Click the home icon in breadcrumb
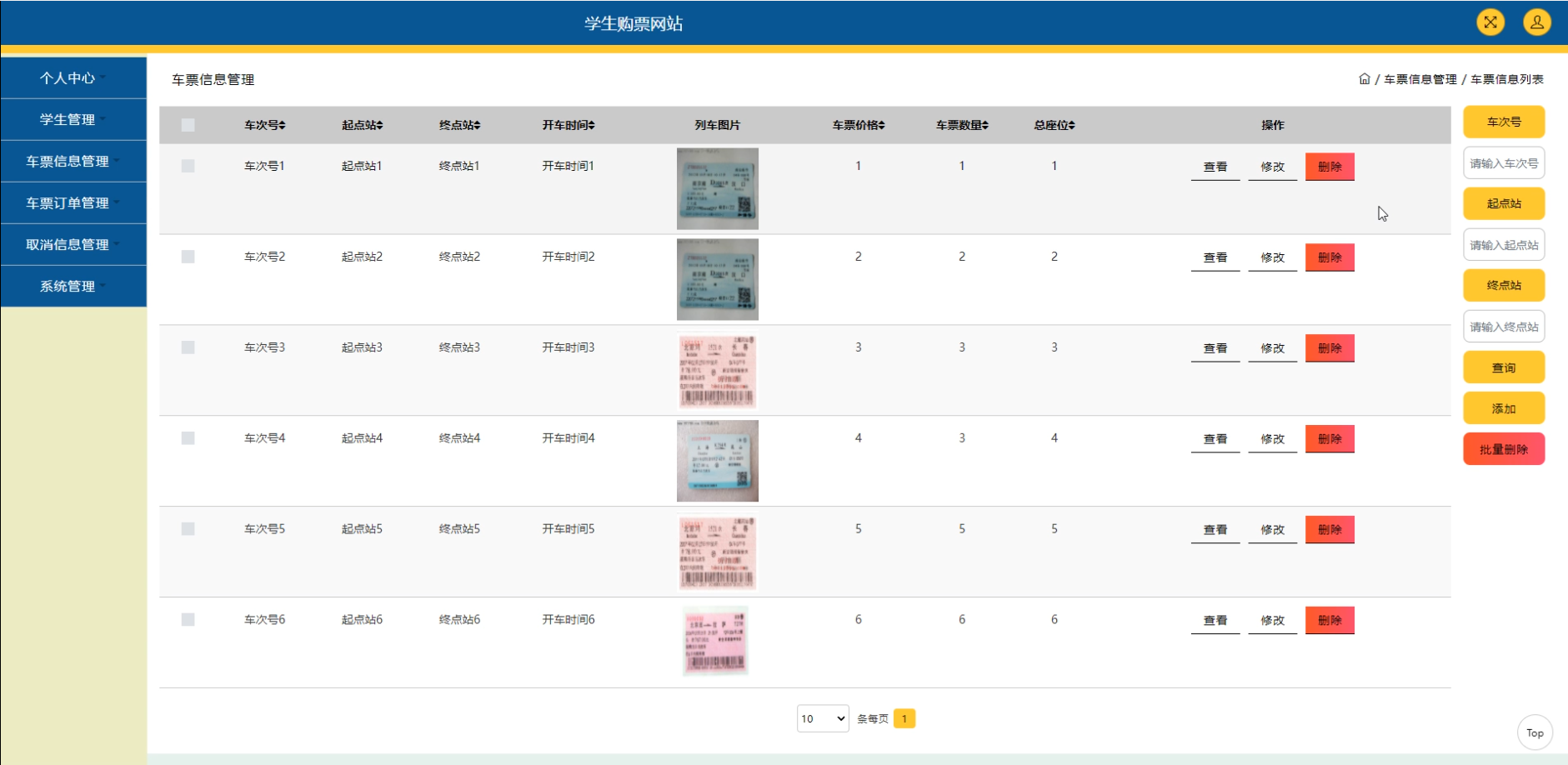Screen dimensions: 1568x765 pyautogui.click(x=1365, y=79)
